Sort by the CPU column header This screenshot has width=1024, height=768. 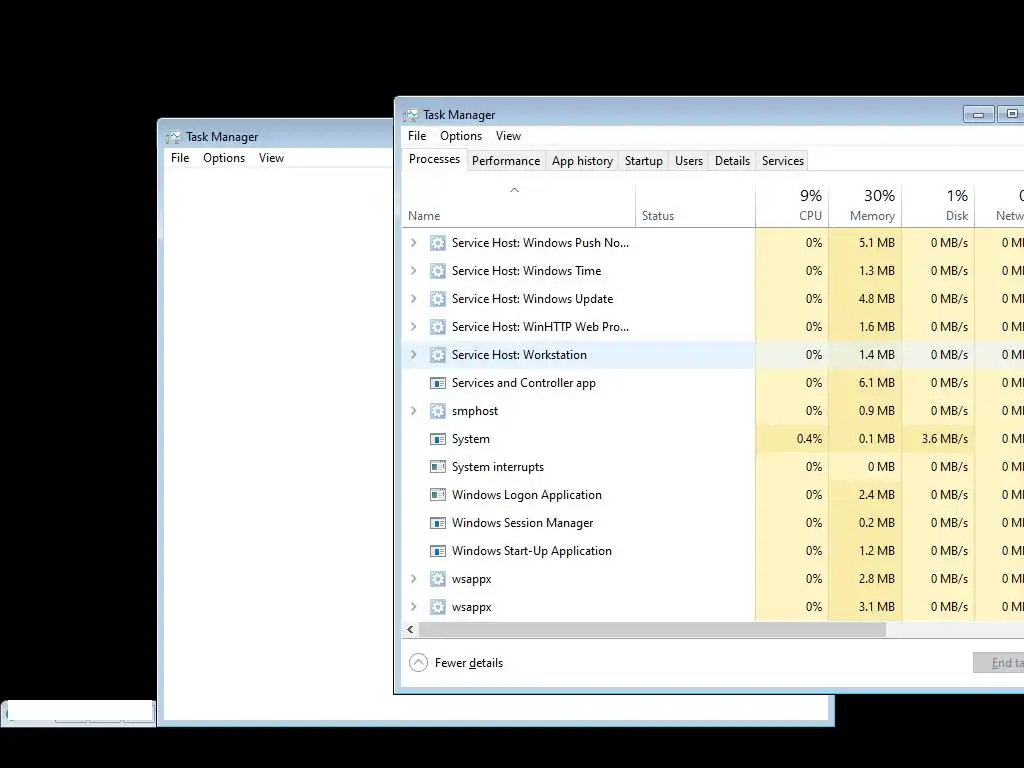coord(792,206)
